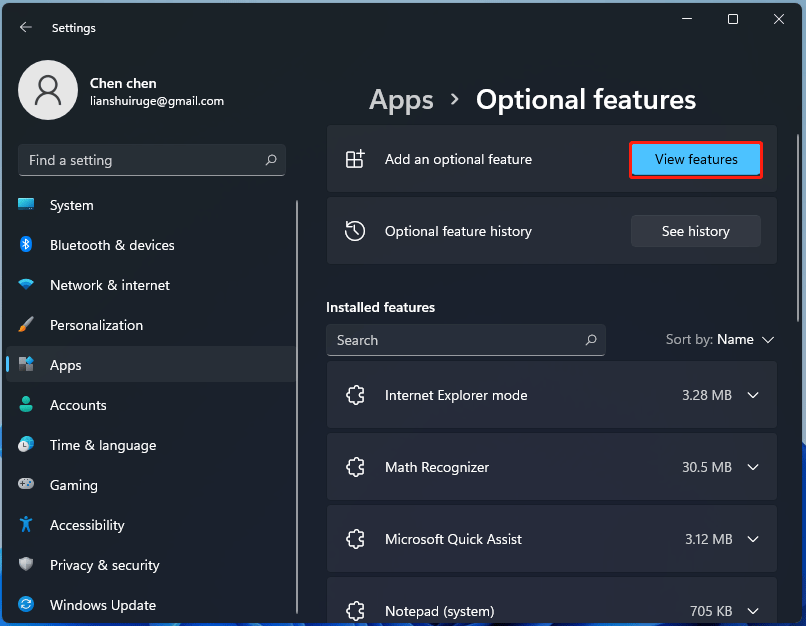The image size is (806, 626).
Task: Expand Notepad (system) details
Action: 753,611
